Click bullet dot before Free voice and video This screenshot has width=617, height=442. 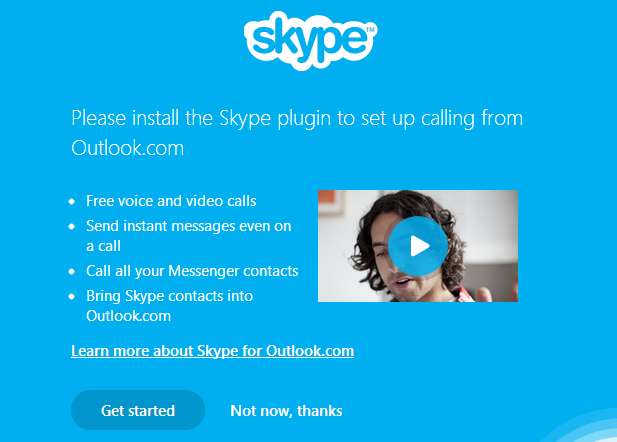click(x=72, y=202)
